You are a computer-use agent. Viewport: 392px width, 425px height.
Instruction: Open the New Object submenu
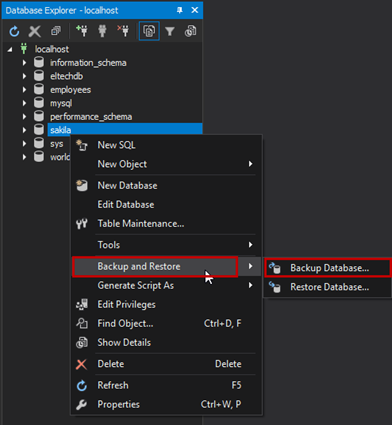166,164
